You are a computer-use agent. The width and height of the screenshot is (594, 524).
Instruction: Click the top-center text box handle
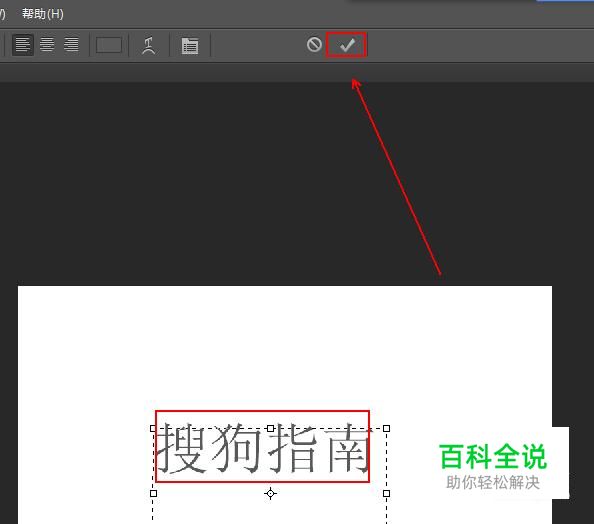(x=270, y=429)
